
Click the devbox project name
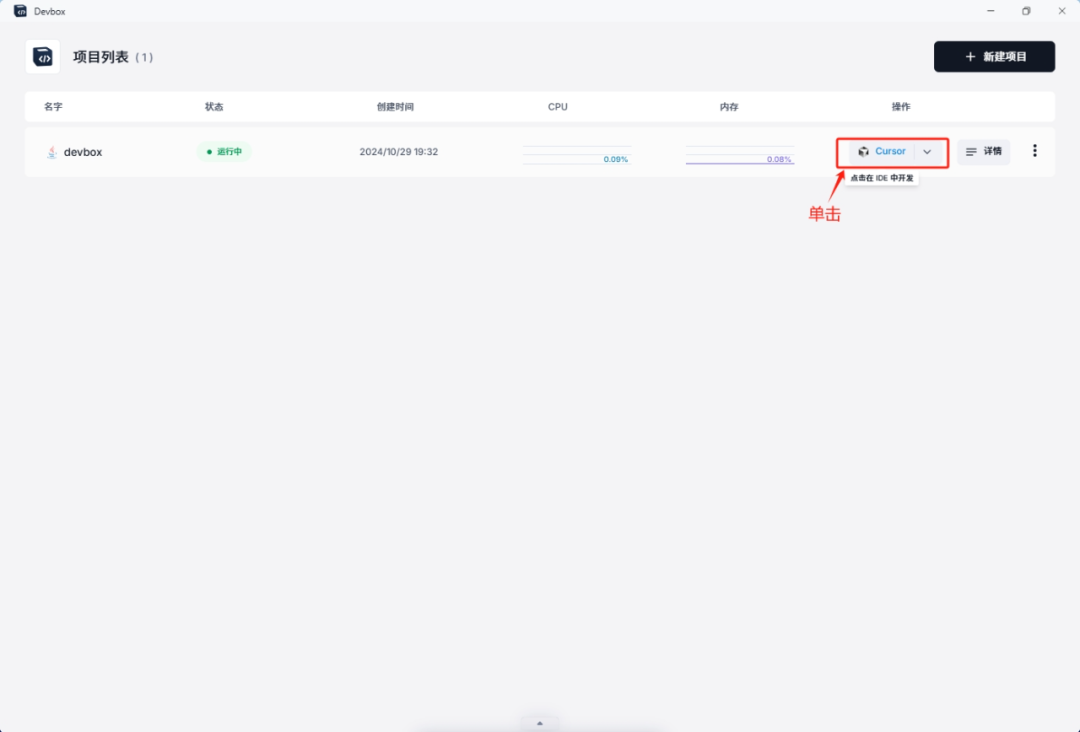point(83,152)
